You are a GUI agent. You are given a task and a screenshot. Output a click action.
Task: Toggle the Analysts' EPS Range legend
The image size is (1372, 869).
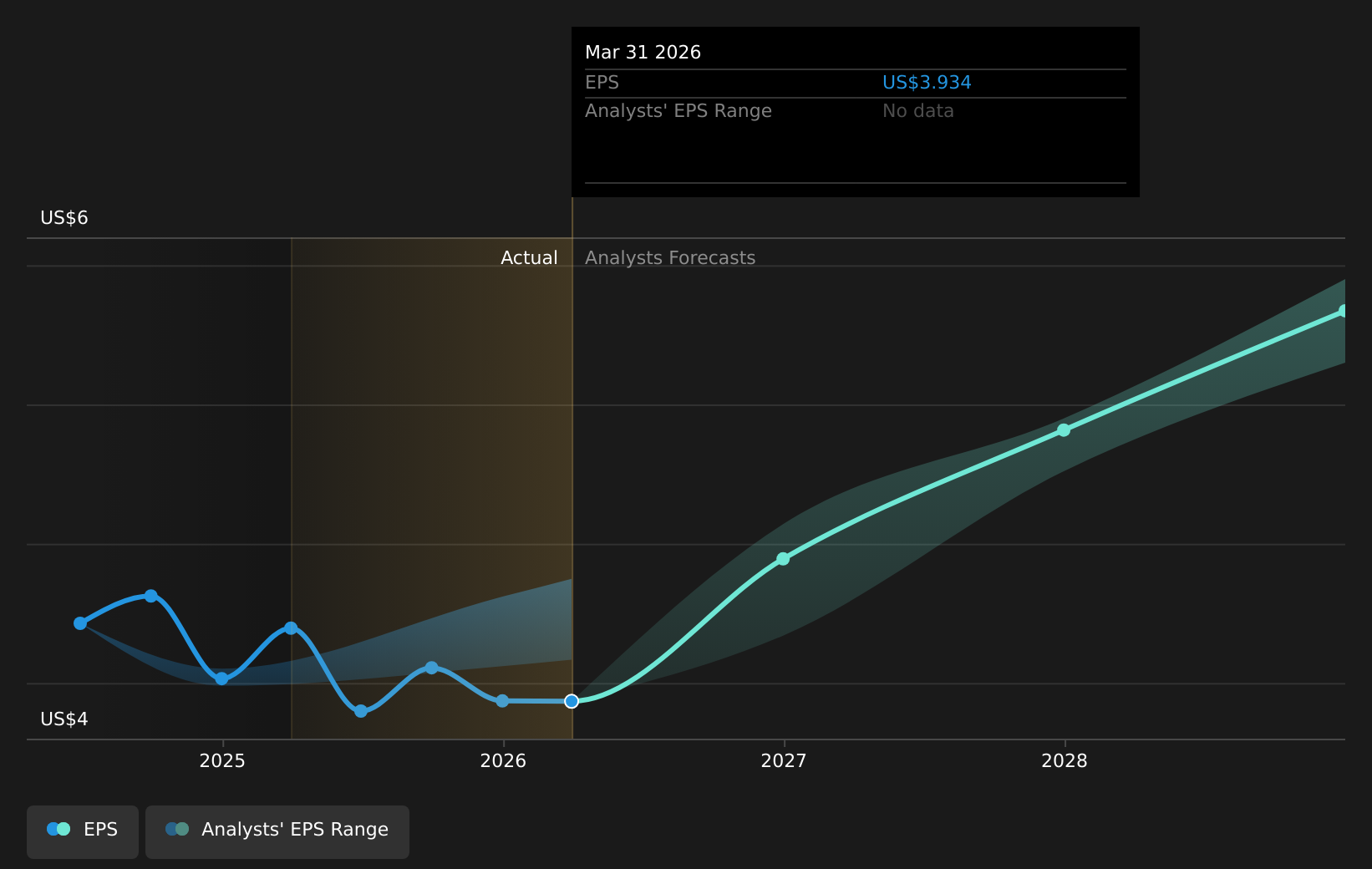pyautogui.click(x=277, y=831)
